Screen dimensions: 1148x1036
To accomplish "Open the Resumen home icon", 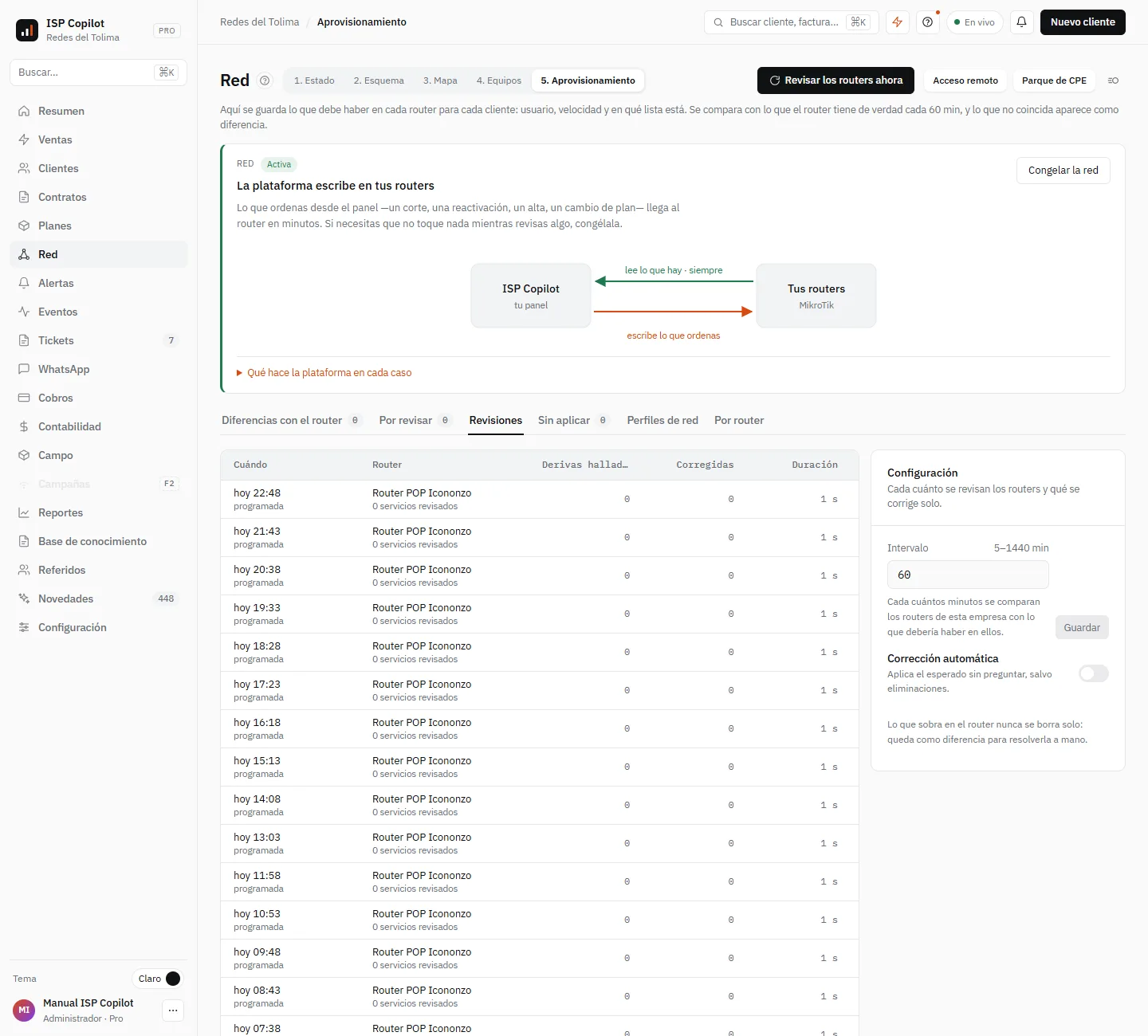I will click(x=24, y=111).
